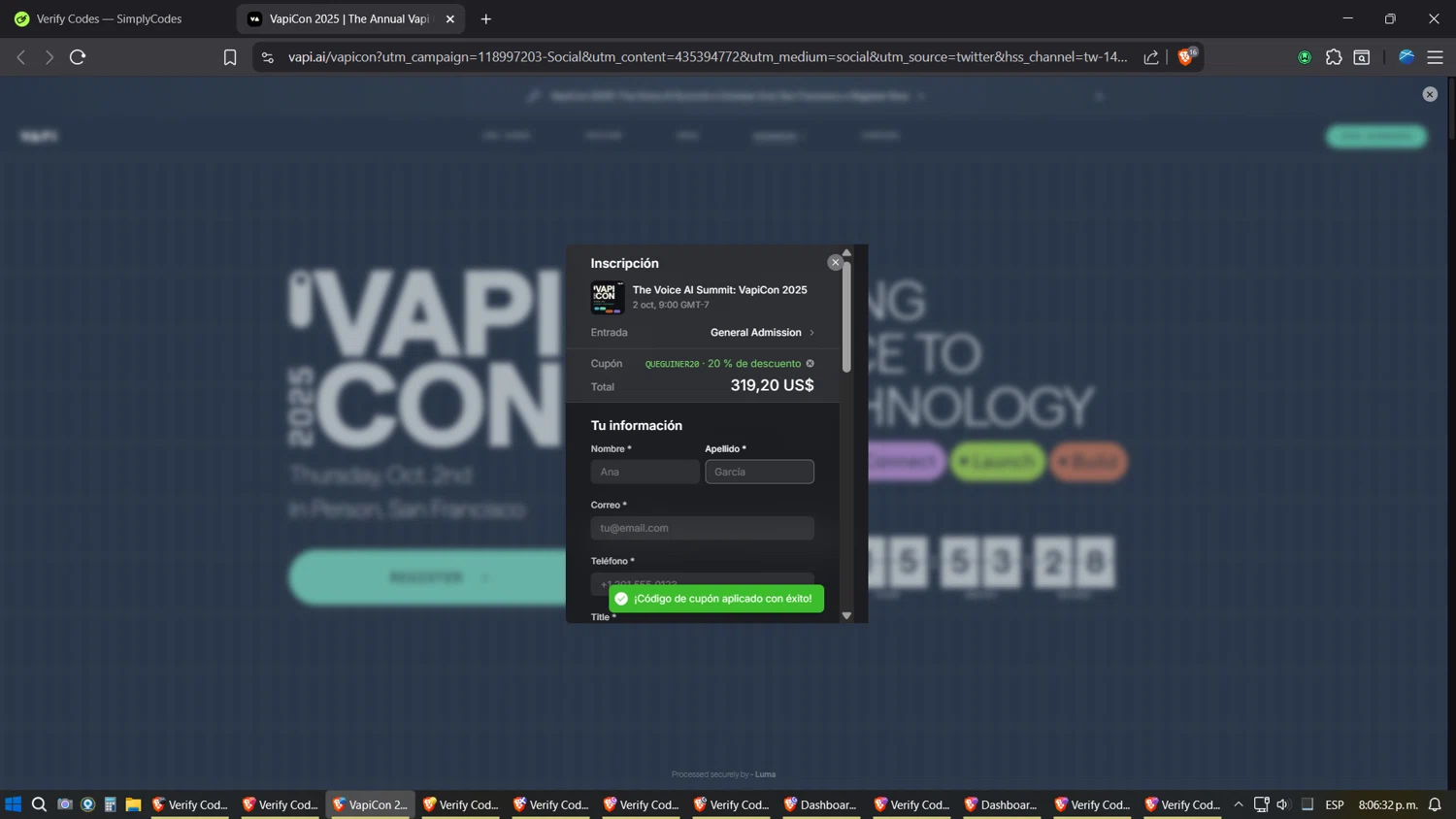Click event title The Voice AI Summit
This screenshot has height=819, width=1456.
pyautogui.click(x=719, y=289)
